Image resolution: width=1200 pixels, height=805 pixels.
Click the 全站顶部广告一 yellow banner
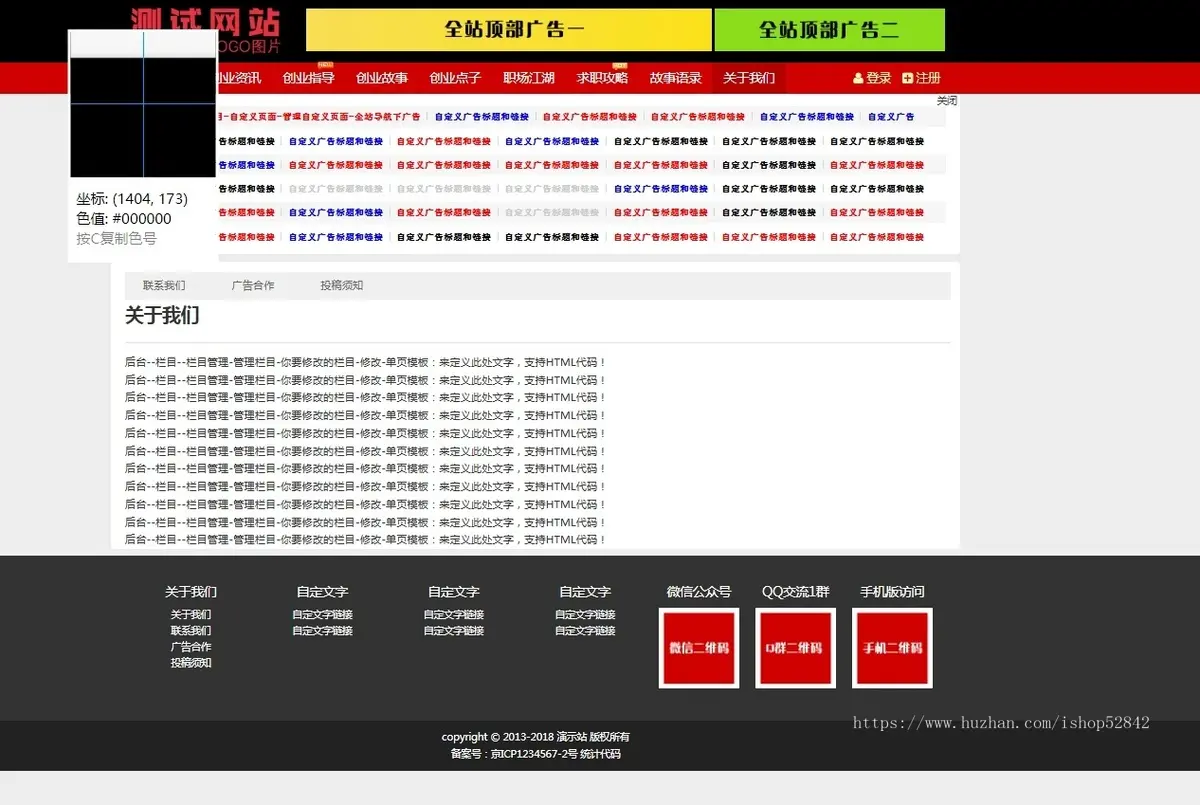coord(508,30)
